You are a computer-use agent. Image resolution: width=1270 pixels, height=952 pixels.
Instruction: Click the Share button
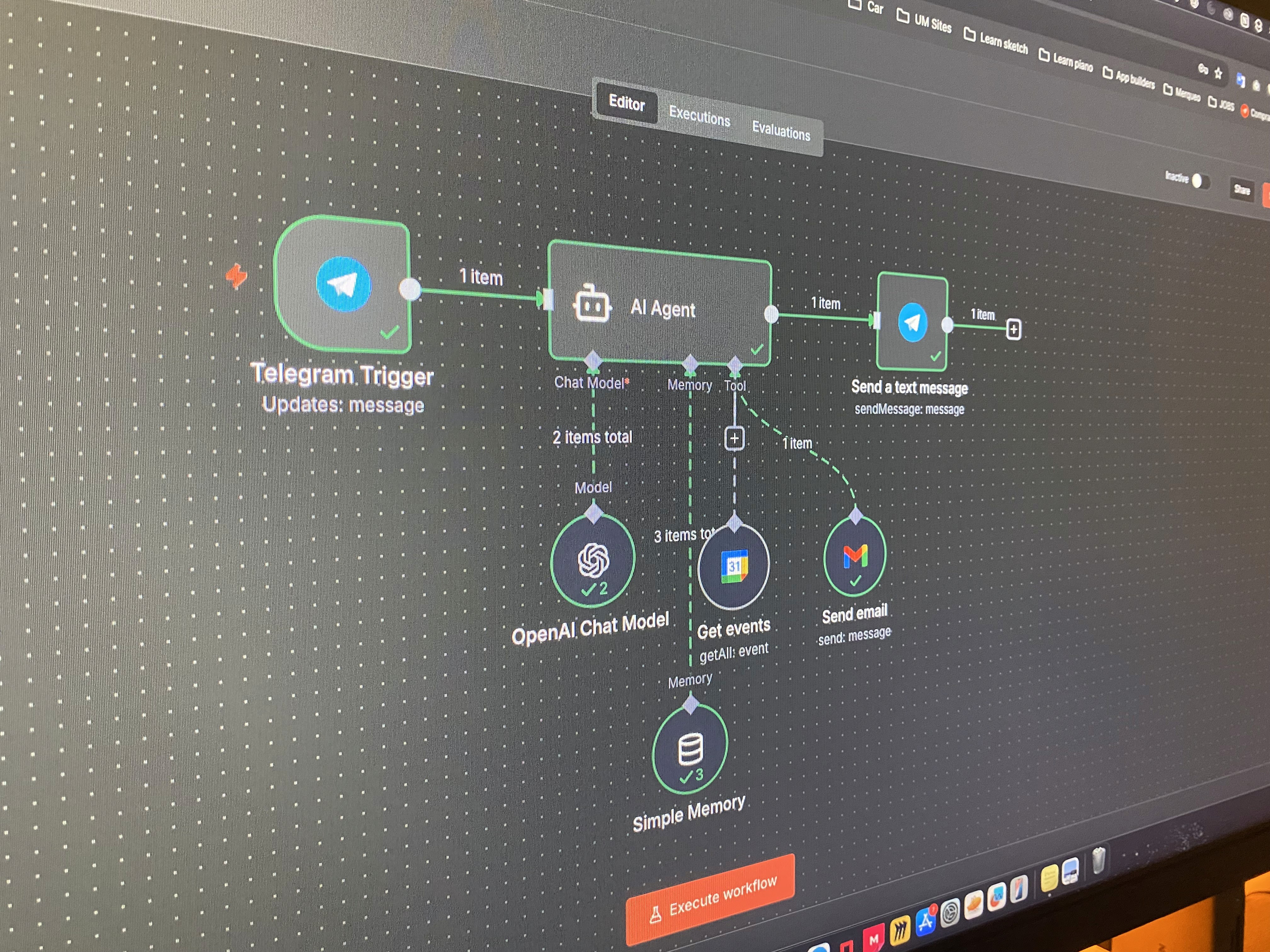pos(1242,190)
